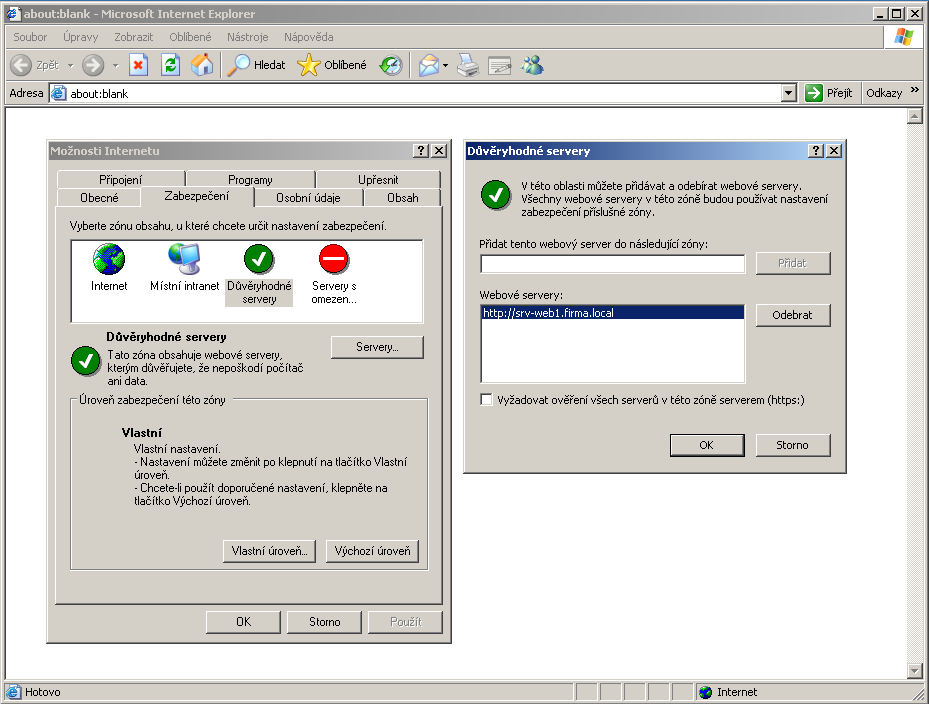Confirm Možnosti Internetu with OK
The image size is (929, 704).
click(244, 622)
